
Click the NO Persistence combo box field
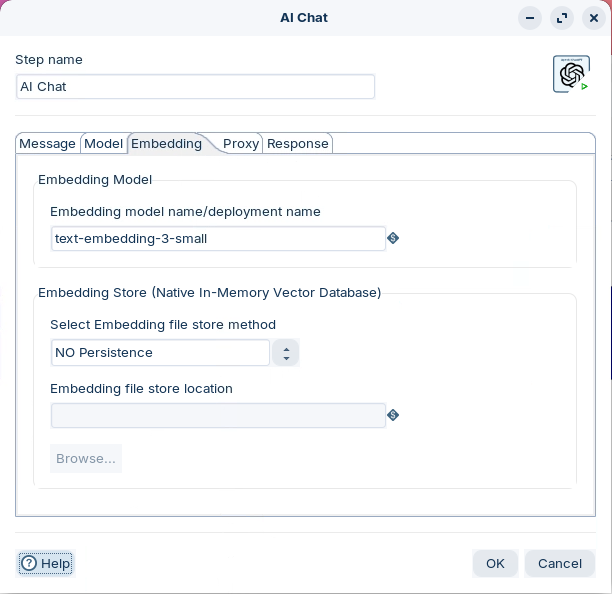160,353
